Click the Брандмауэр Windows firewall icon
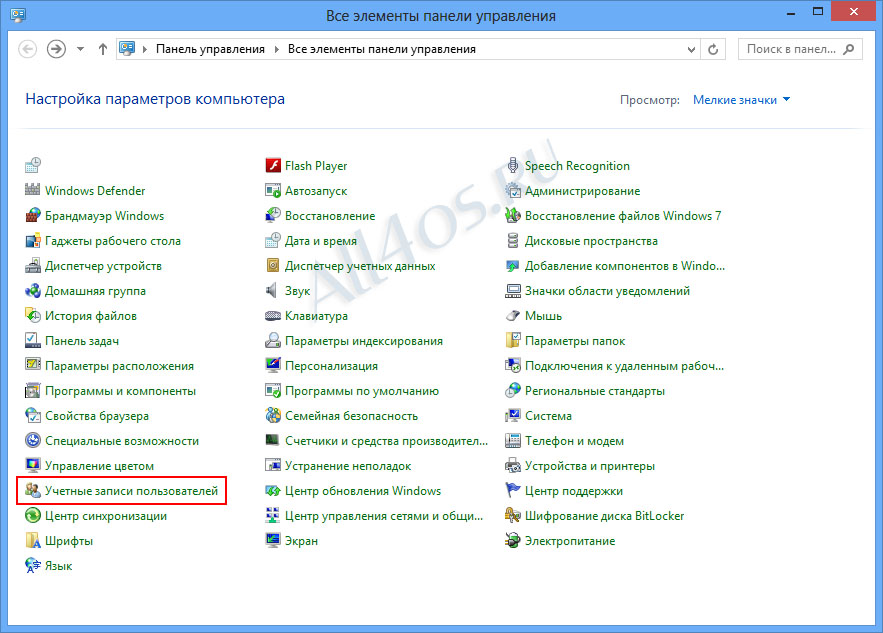The width and height of the screenshot is (883, 633). pyautogui.click(x=33, y=216)
